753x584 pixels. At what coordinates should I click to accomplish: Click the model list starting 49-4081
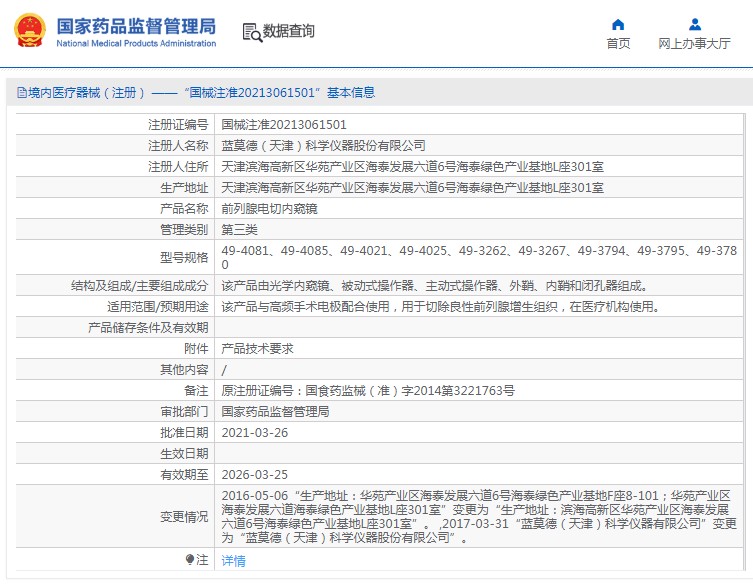(x=479, y=257)
